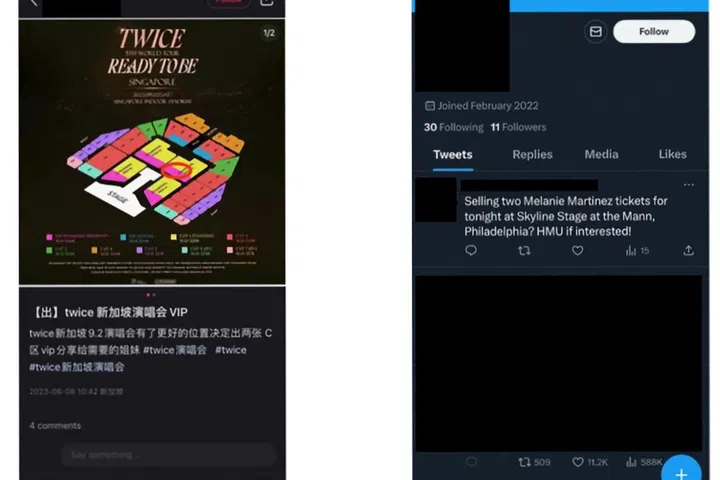Follow this Twitter profile
Image resolution: width=720 pixels, height=480 pixels.
654,32
